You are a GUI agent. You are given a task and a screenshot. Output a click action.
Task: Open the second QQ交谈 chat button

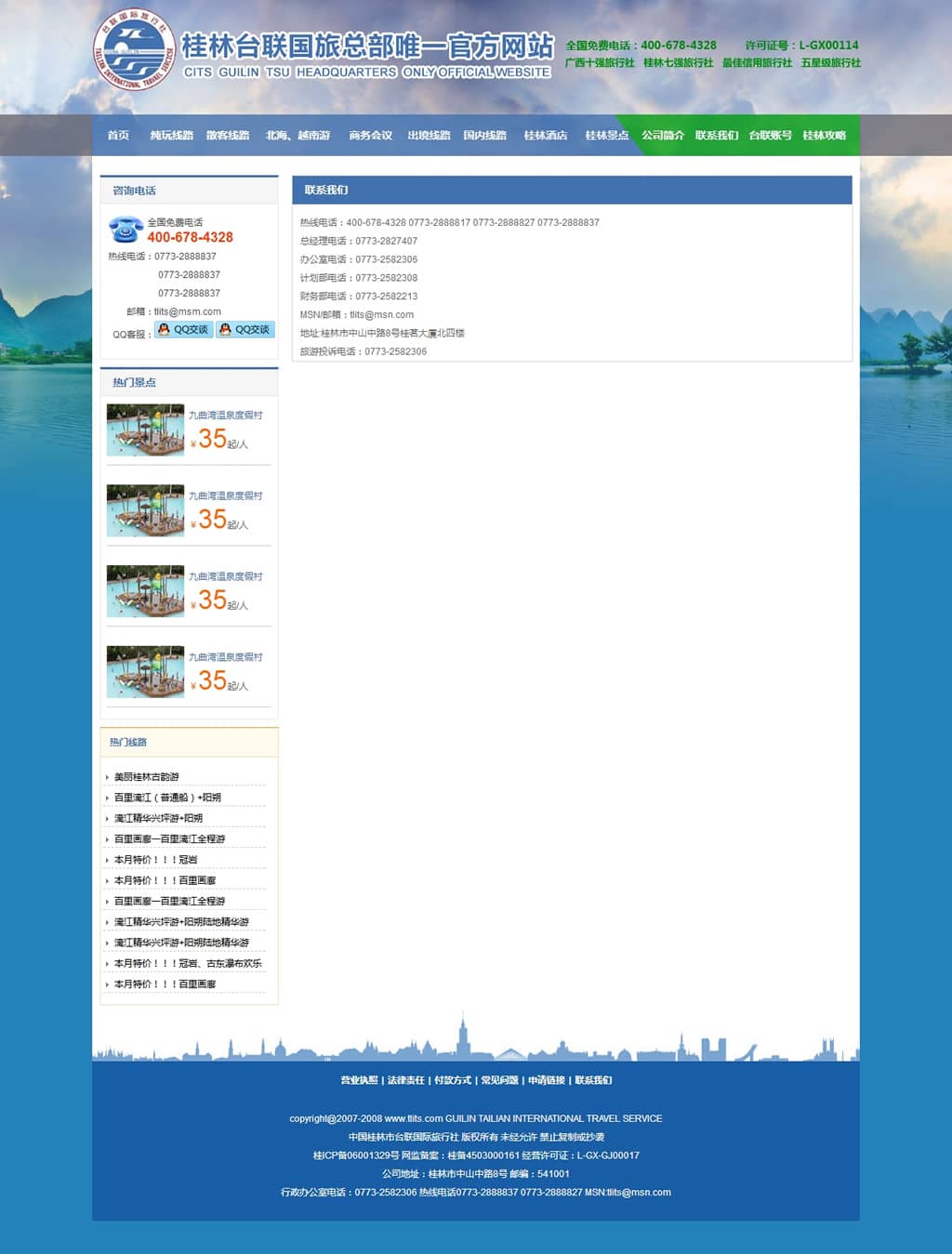[245, 330]
